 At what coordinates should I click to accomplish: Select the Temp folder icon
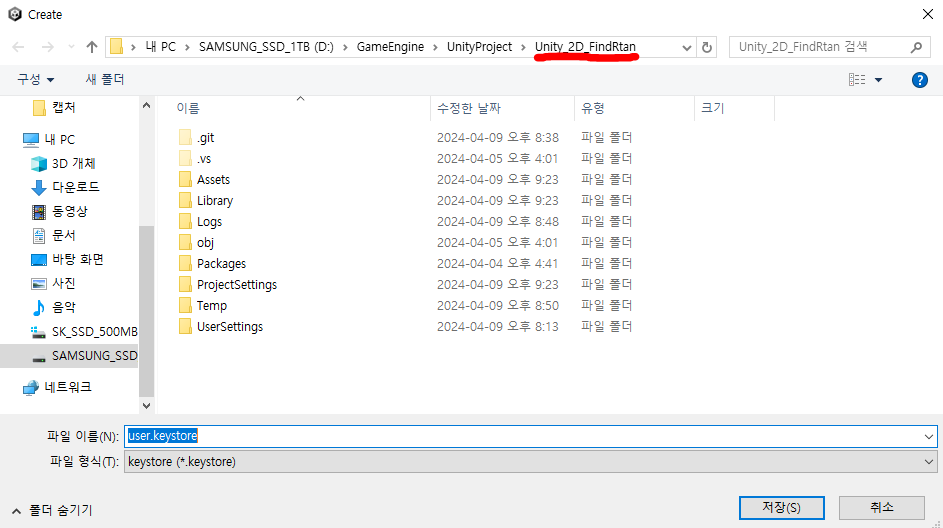tap(185, 306)
